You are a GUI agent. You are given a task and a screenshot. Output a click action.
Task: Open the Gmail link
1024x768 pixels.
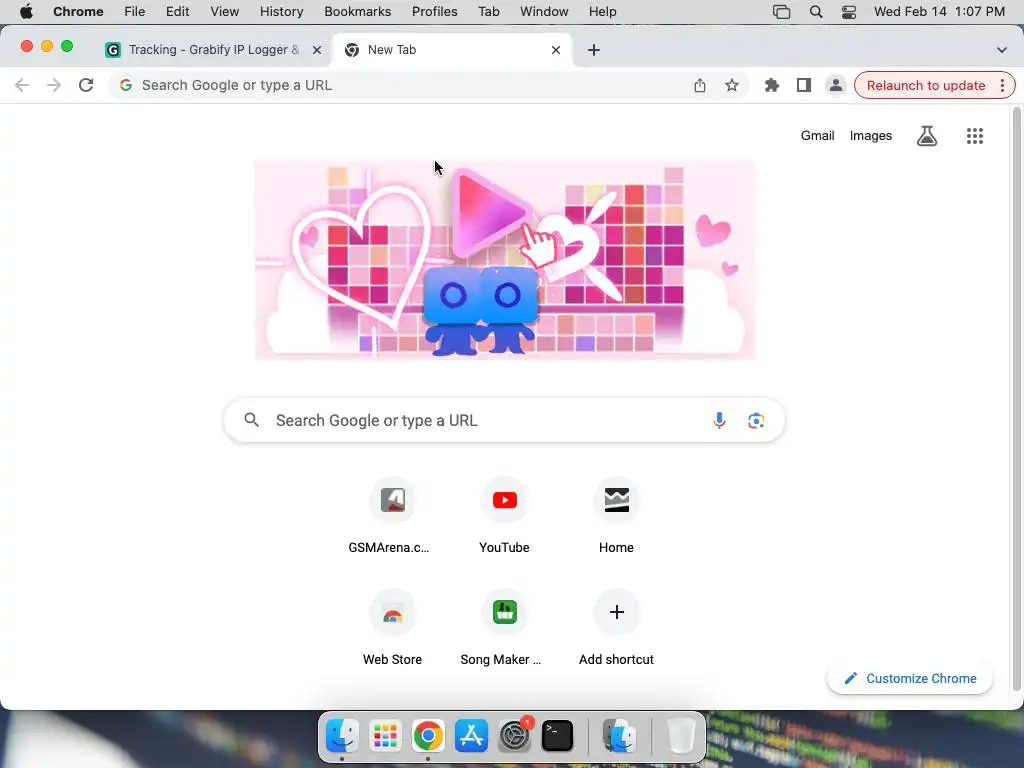818,136
